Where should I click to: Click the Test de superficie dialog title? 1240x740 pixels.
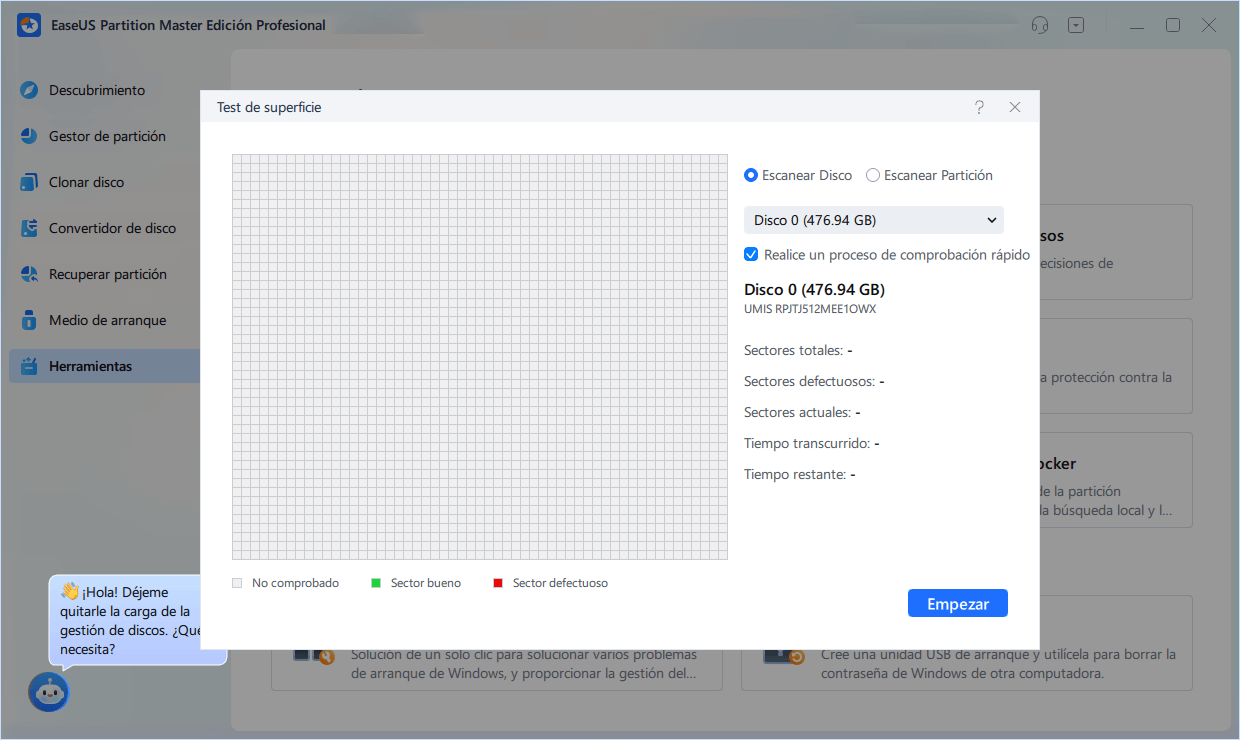(269, 107)
